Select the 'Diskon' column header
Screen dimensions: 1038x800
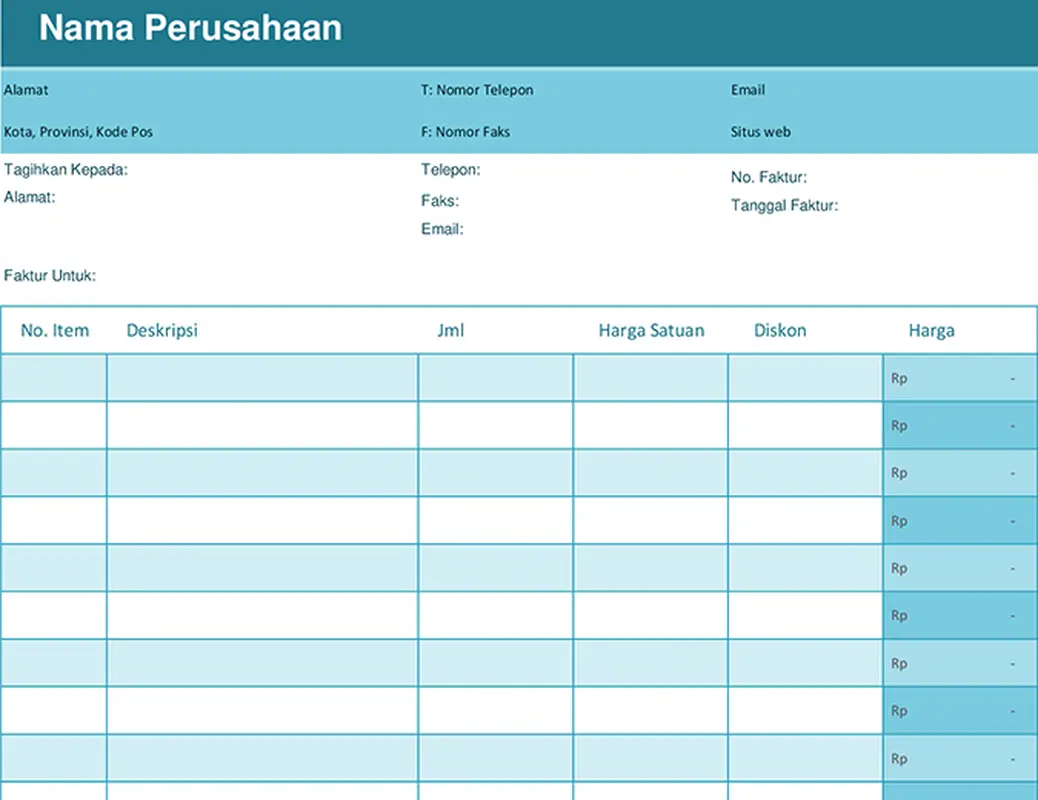click(780, 330)
